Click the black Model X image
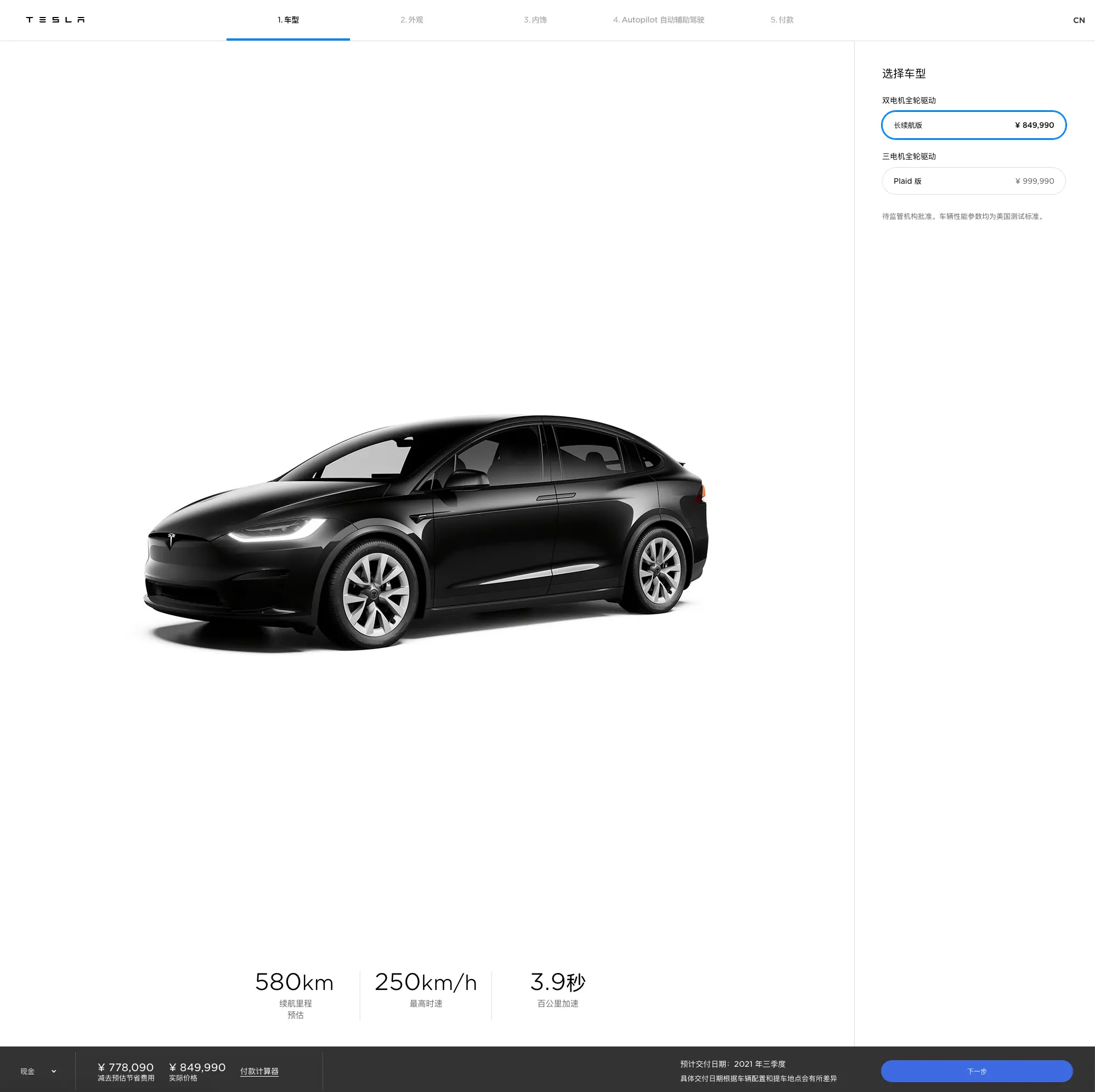 click(425, 533)
